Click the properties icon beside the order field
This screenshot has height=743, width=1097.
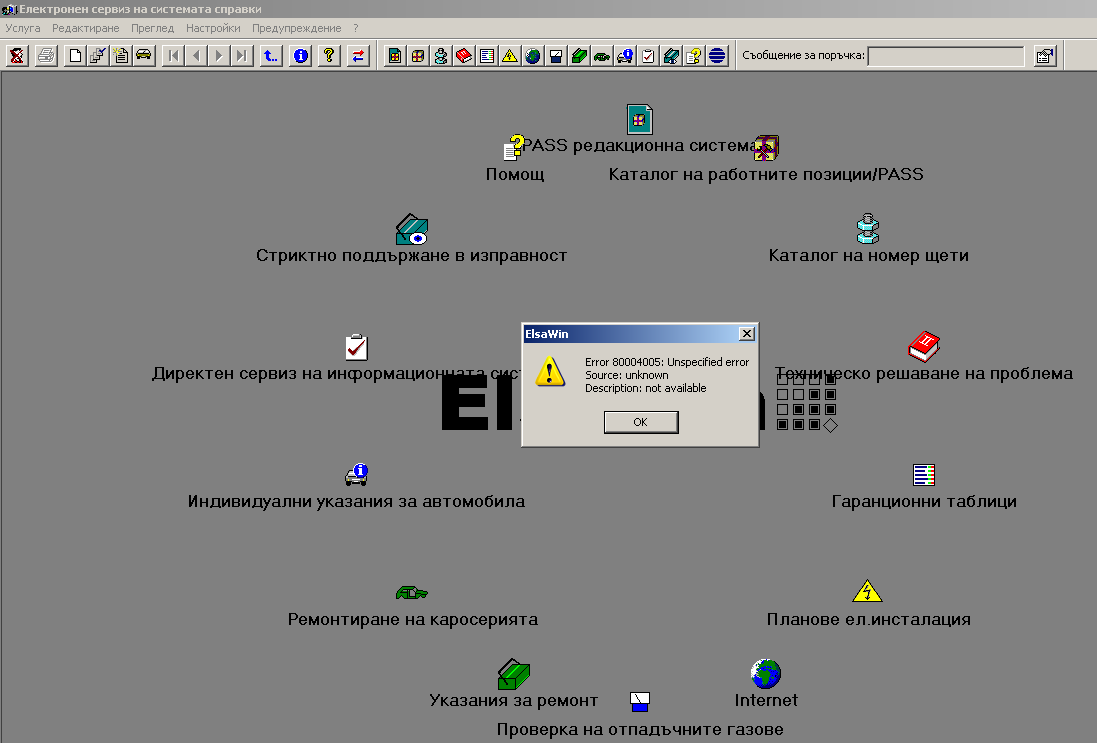[x=1045, y=56]
